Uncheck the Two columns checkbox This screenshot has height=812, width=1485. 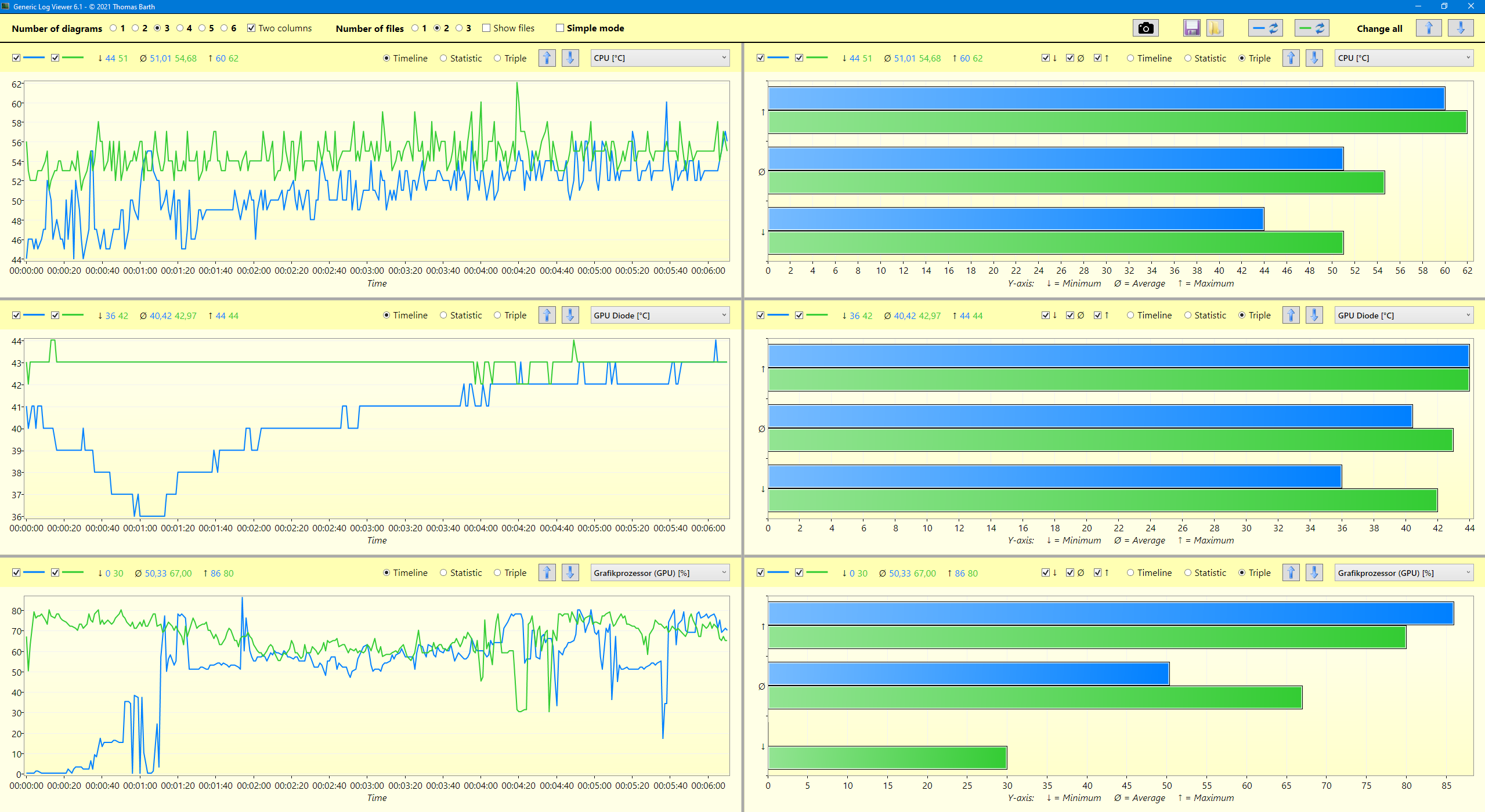coord(251,28)
